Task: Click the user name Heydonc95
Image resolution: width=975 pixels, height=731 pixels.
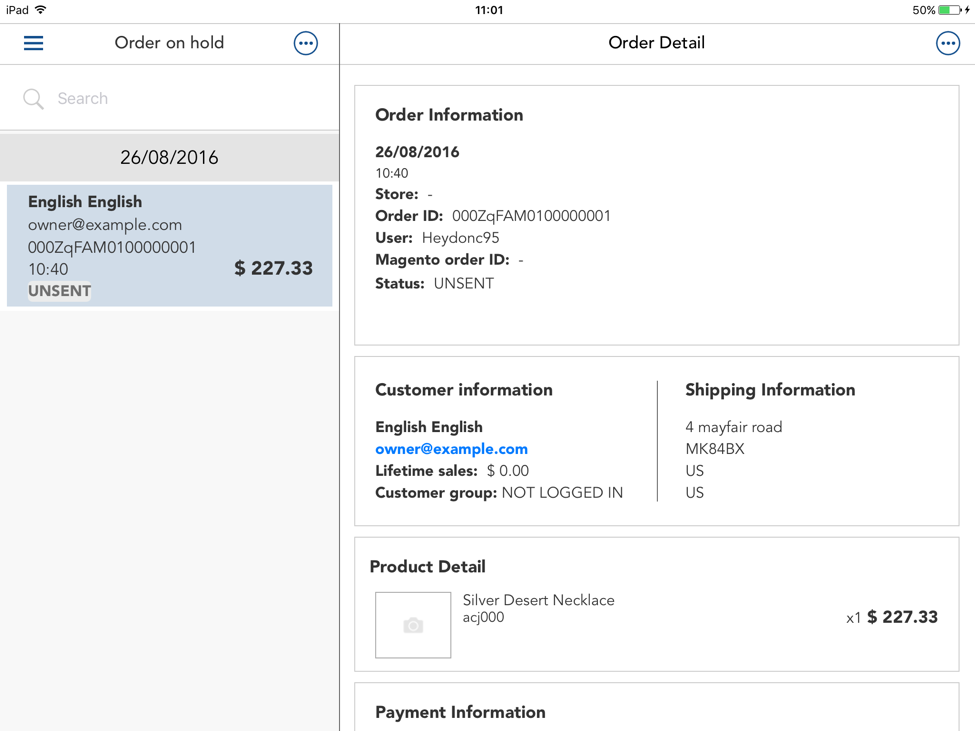Action: [x=460, y=237]
